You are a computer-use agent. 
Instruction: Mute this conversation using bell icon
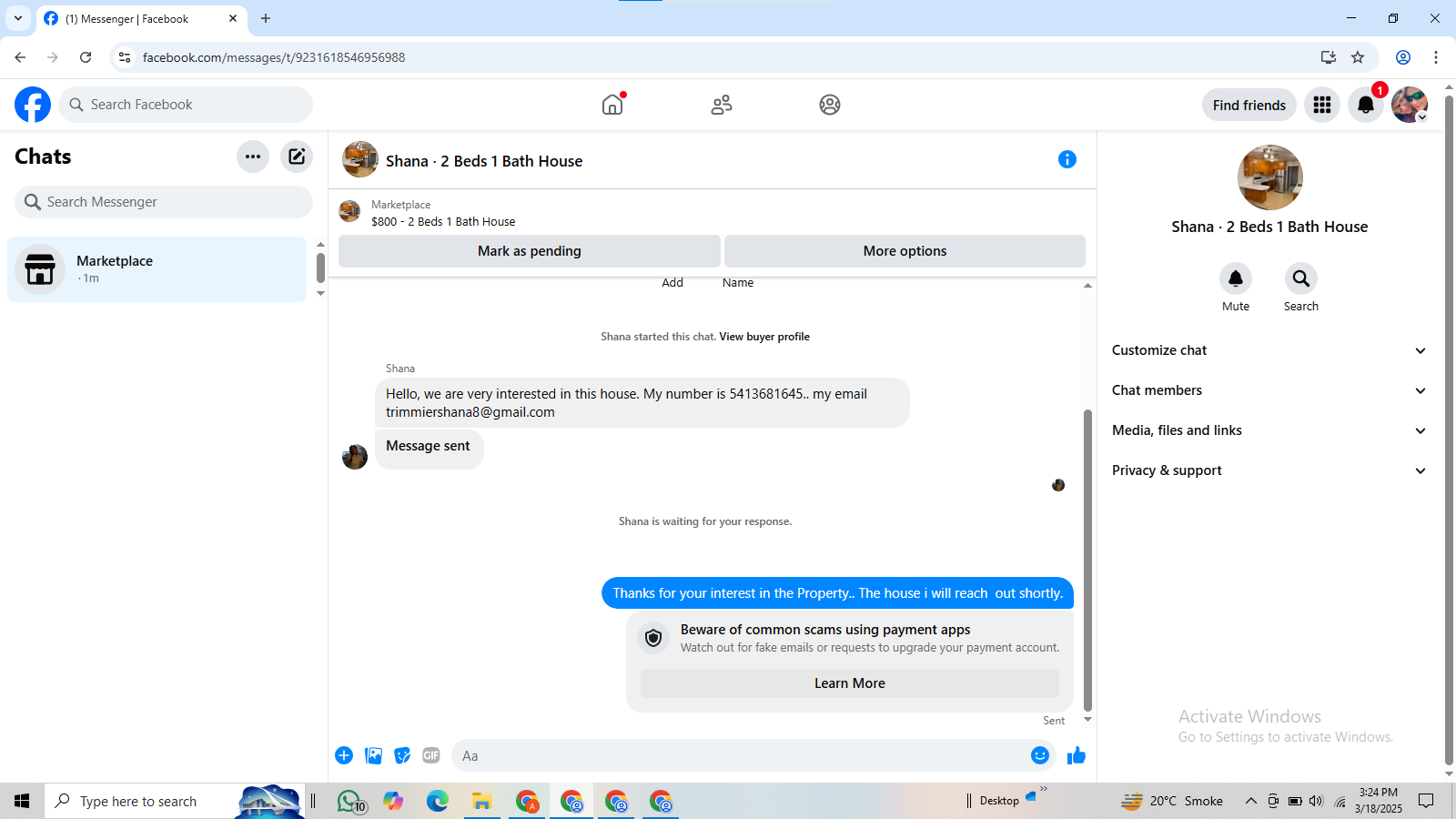(1236, 278)
